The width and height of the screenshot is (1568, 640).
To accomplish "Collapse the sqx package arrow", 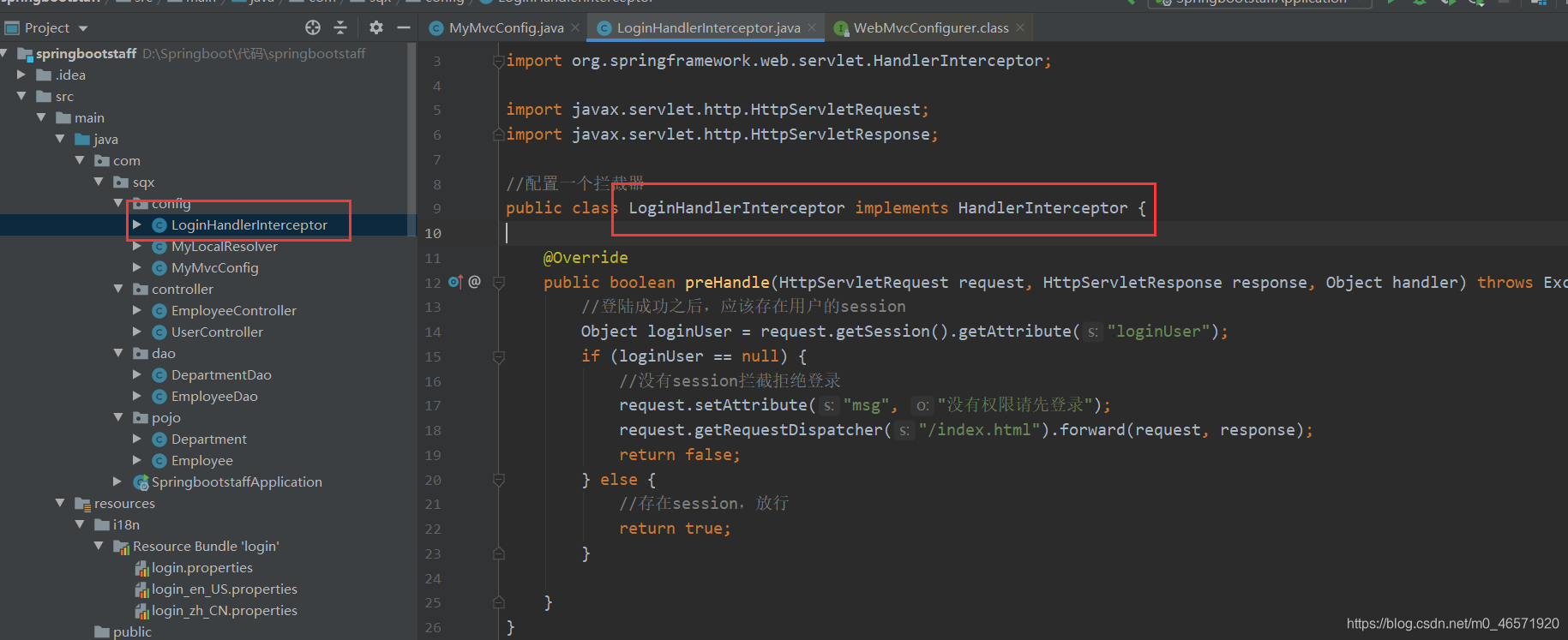I will coord(99,182).
